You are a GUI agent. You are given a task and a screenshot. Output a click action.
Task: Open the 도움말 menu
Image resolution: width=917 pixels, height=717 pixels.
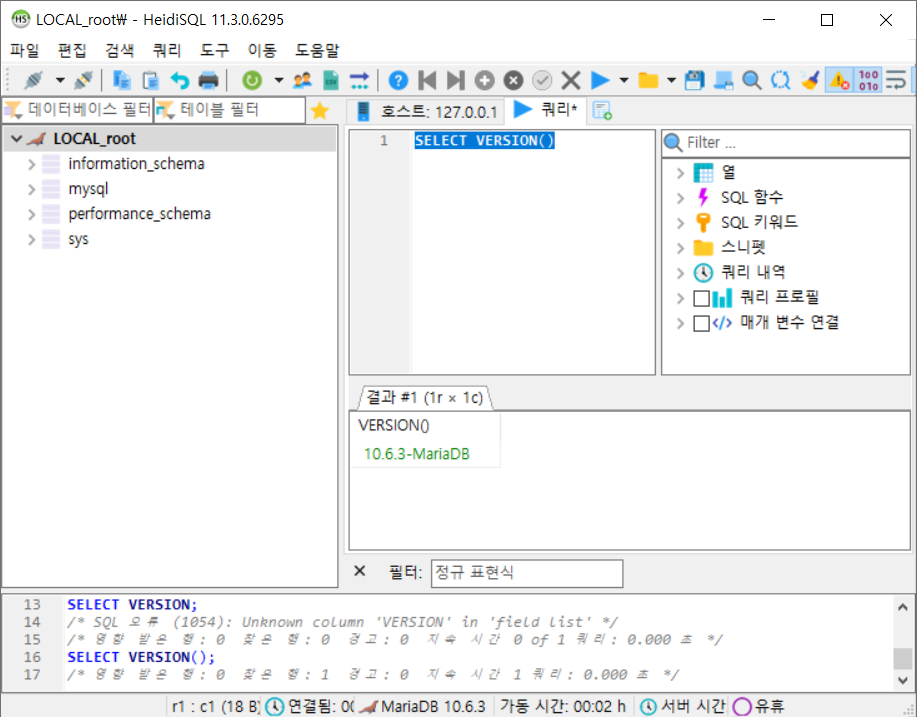click(x=316, y=50)
